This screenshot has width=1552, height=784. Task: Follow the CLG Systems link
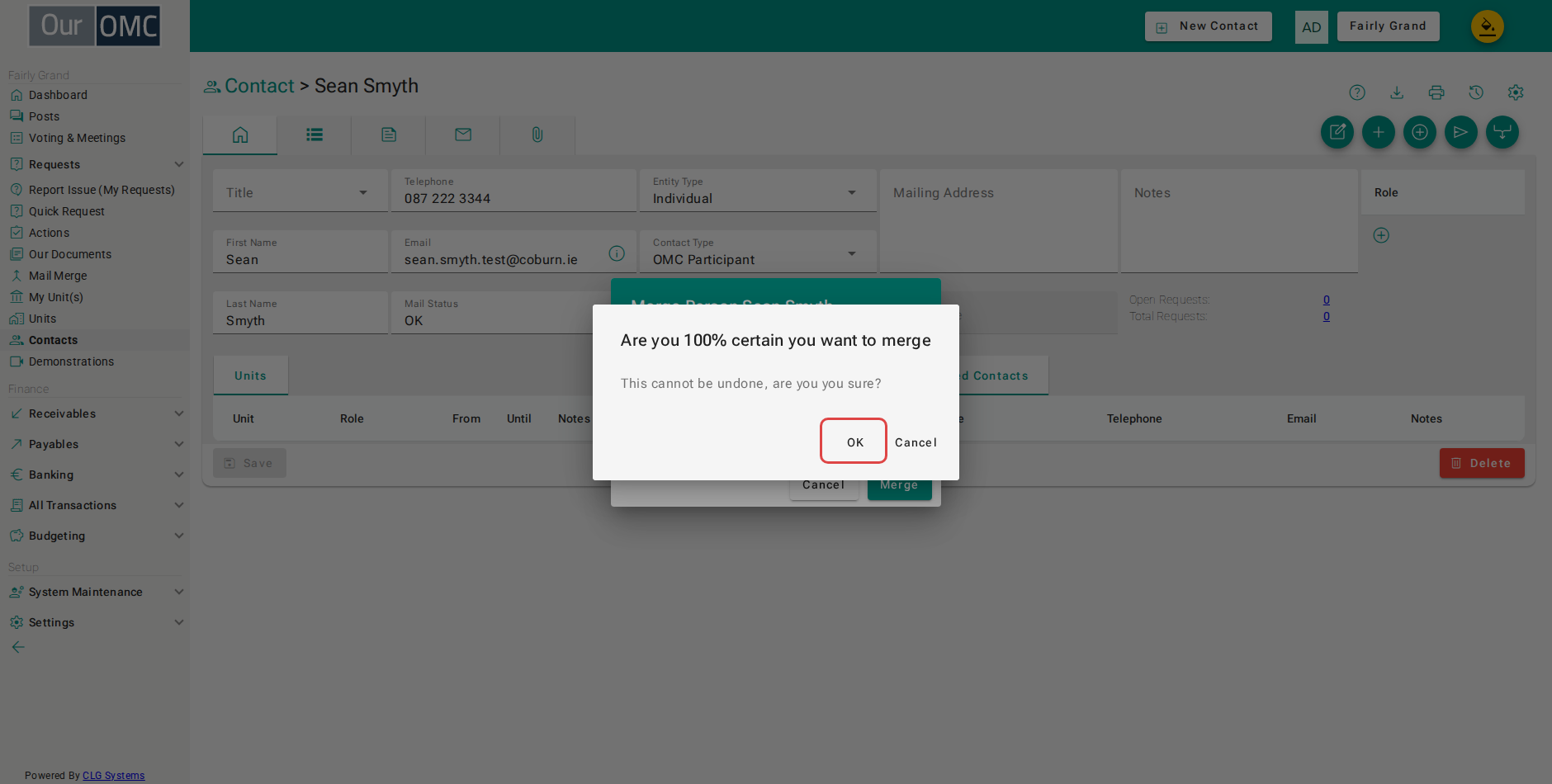point(113,776)
